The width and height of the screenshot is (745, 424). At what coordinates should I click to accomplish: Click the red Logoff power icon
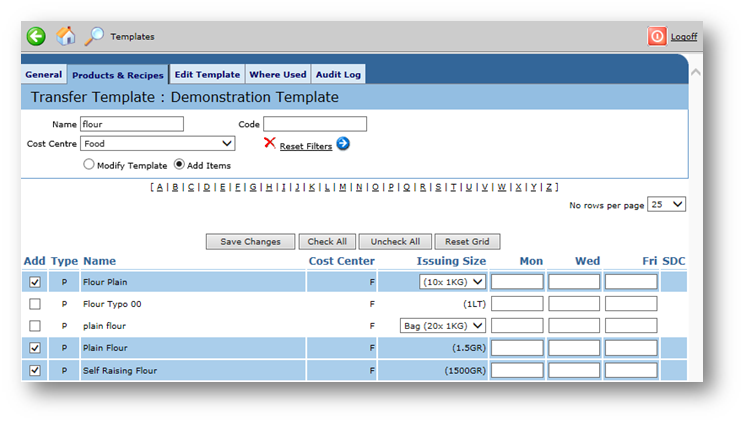tap(657, 36)
